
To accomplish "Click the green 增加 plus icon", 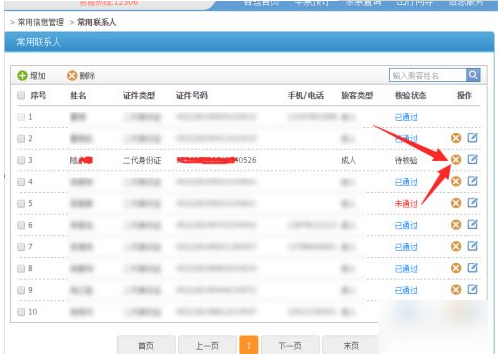I will coord(22,76).
